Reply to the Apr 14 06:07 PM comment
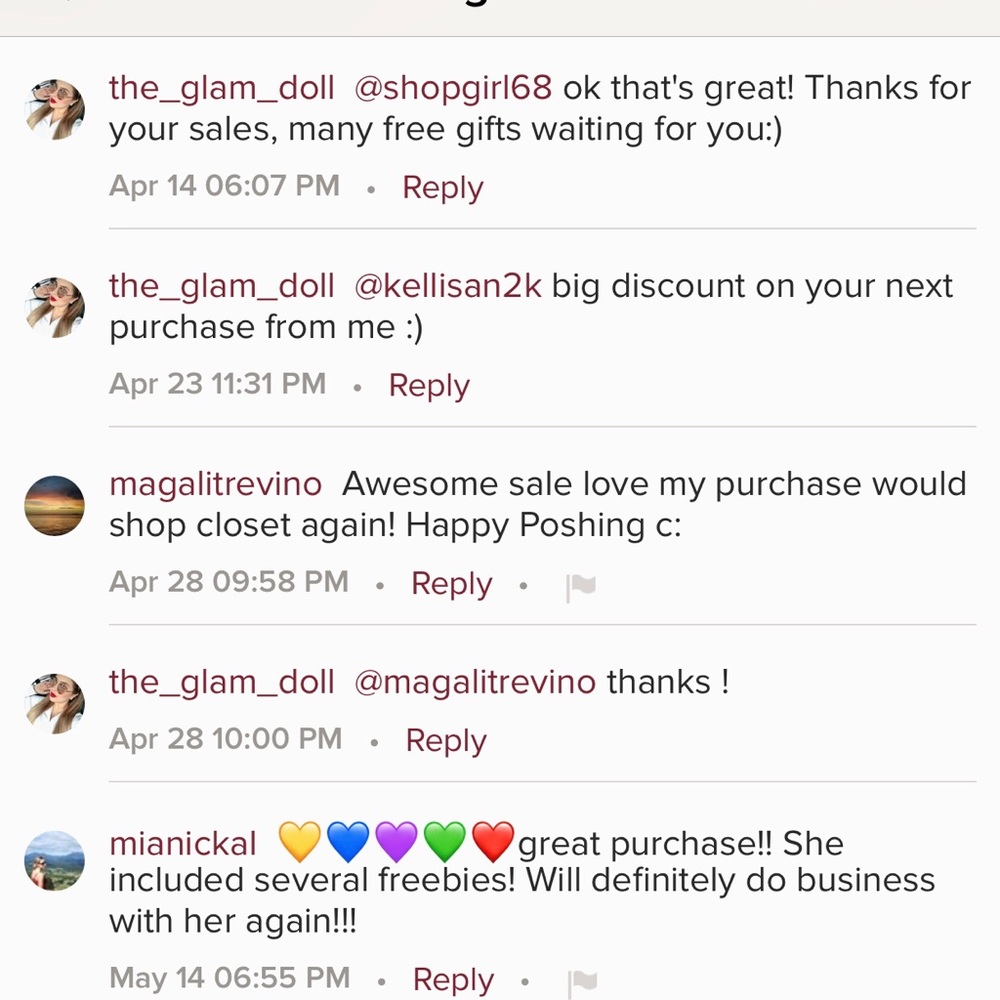 point(442,187)
